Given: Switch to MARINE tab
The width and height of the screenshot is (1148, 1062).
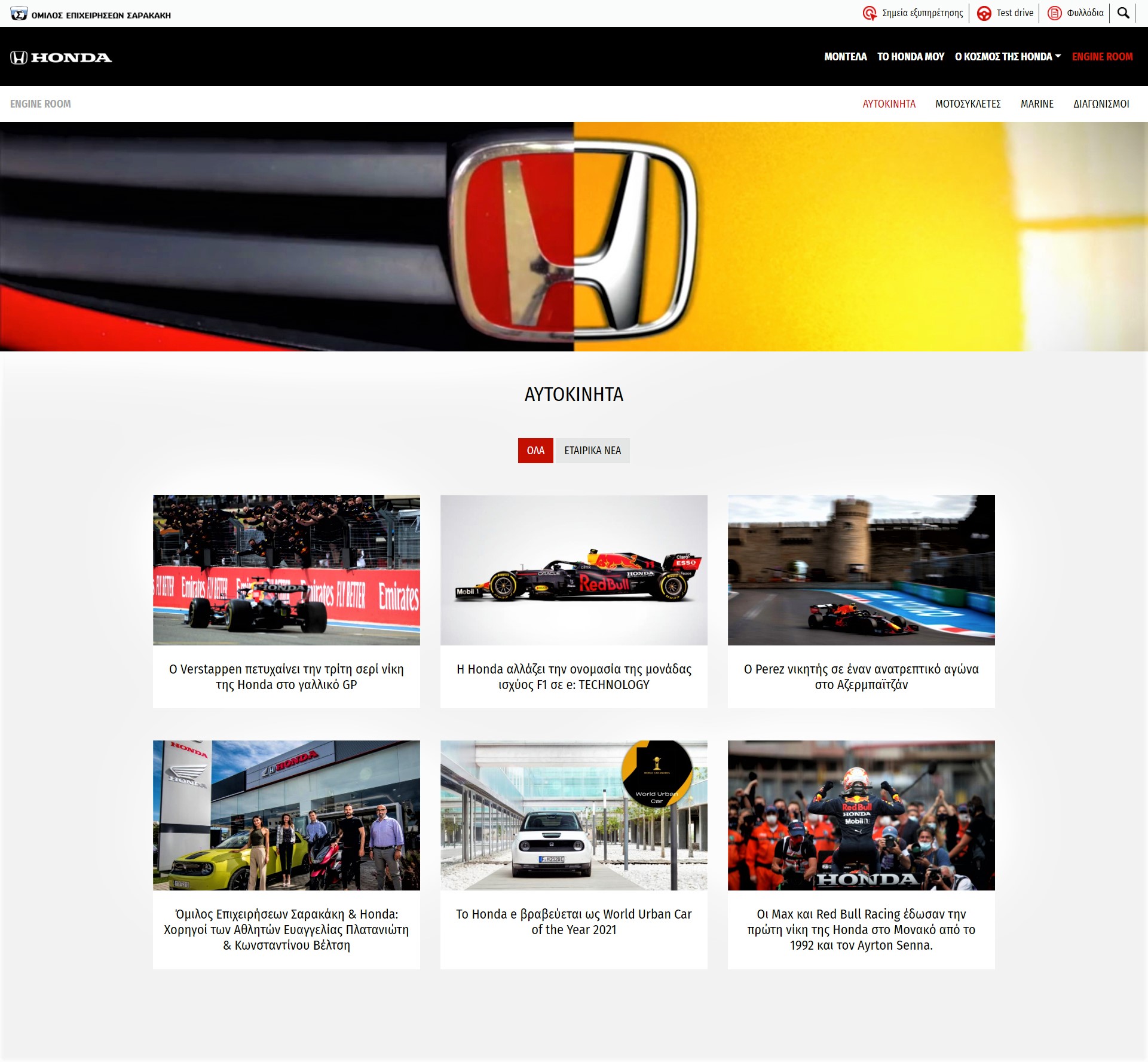Looking at the screenshot, I should [x=1037, y=104].
